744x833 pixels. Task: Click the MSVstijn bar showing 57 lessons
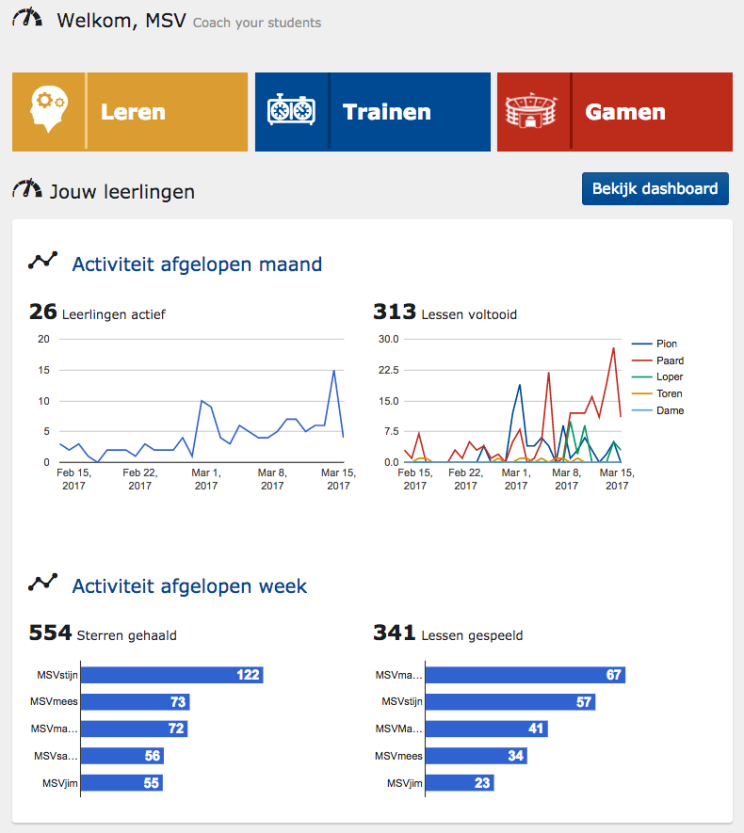pos(511,702)
